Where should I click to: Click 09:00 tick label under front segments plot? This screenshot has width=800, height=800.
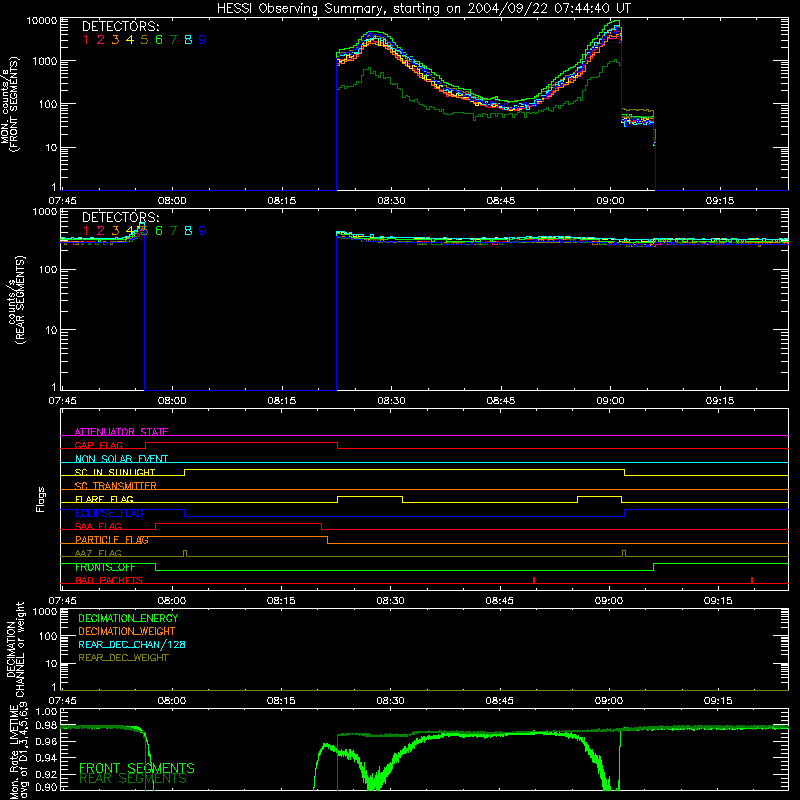pos(610,201)
